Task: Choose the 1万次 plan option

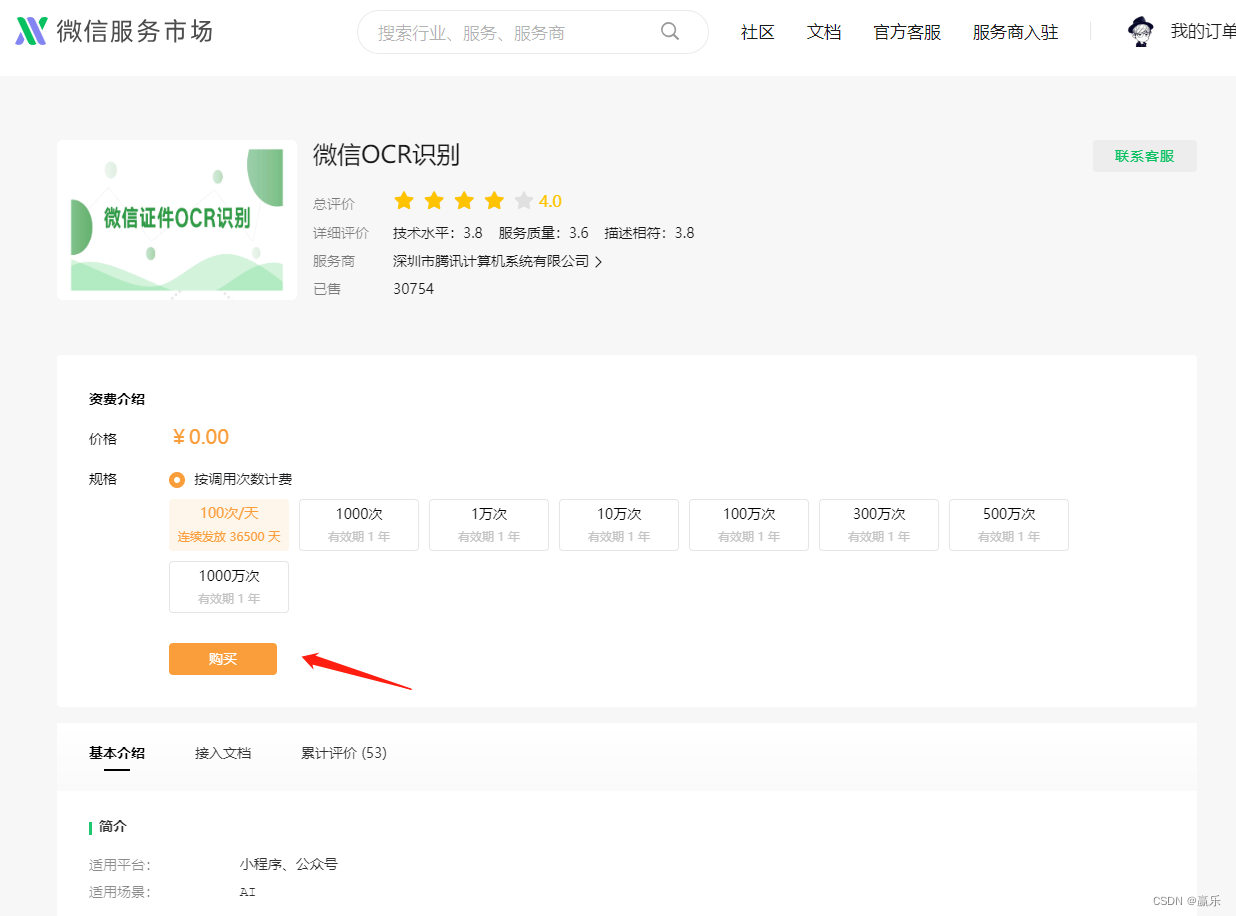Action: tap(489, 525)
